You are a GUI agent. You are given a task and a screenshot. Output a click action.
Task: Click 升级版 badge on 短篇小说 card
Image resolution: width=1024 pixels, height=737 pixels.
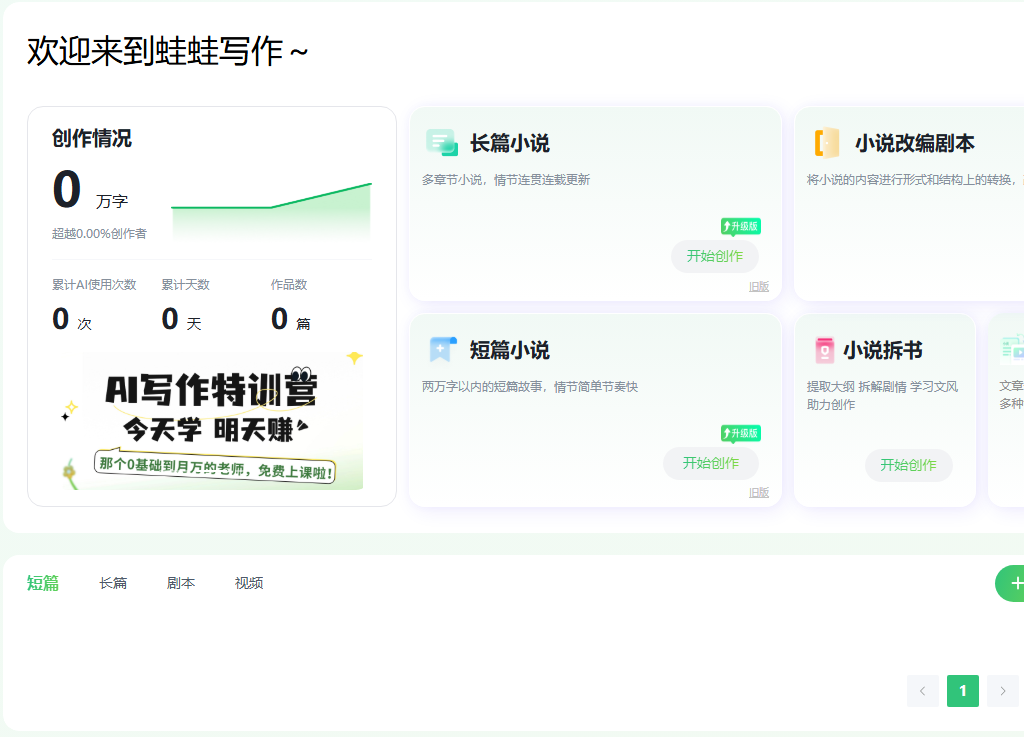click(x=741, y=433)
